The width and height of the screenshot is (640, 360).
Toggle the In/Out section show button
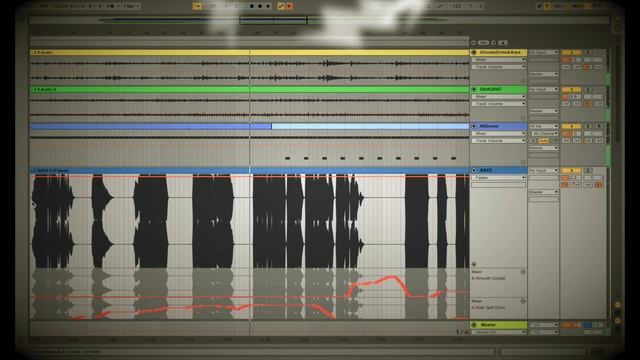618,305
